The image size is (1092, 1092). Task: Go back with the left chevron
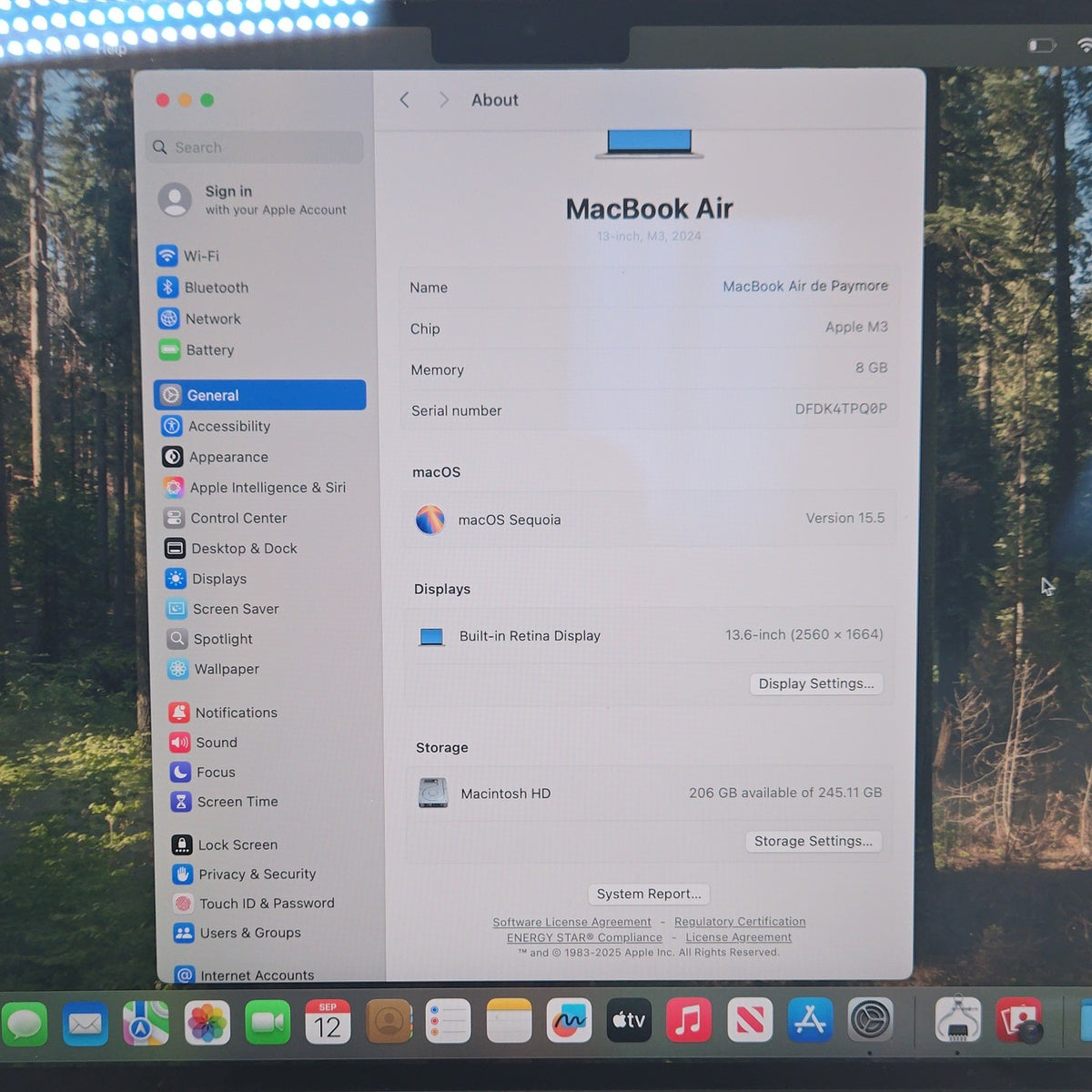pos(405,99)
